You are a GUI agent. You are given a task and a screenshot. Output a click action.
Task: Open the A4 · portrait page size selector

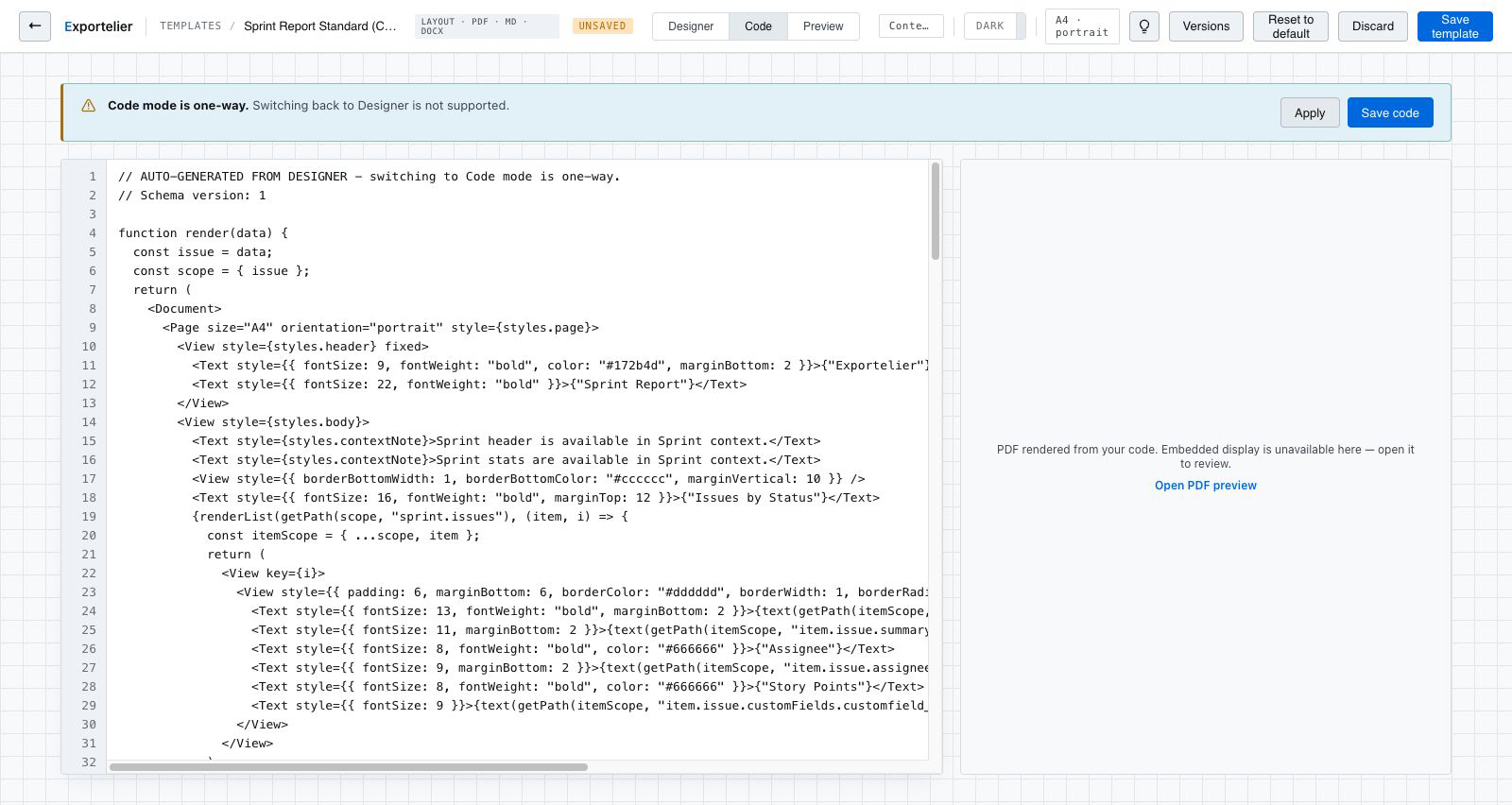(1082, 26)
